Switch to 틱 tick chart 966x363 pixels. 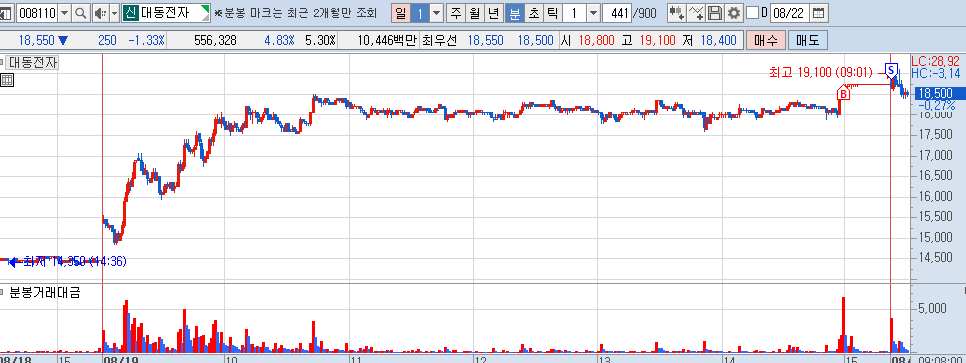[553, 13]
